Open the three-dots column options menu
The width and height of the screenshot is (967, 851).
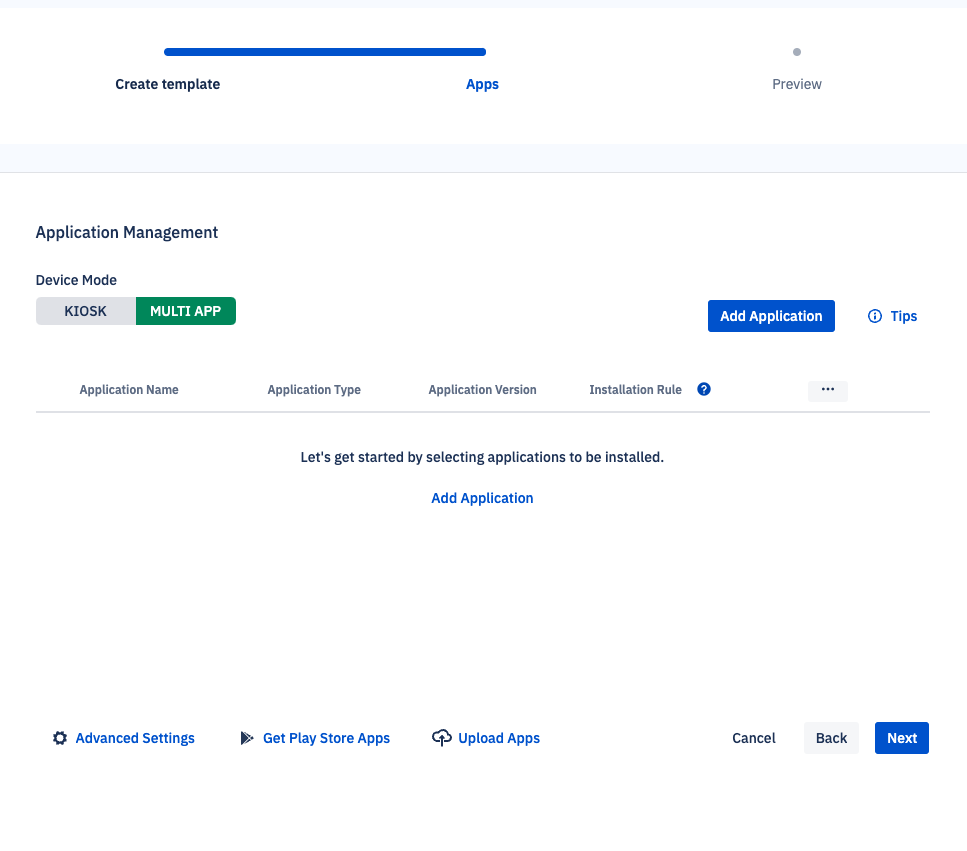pos(828,390)
